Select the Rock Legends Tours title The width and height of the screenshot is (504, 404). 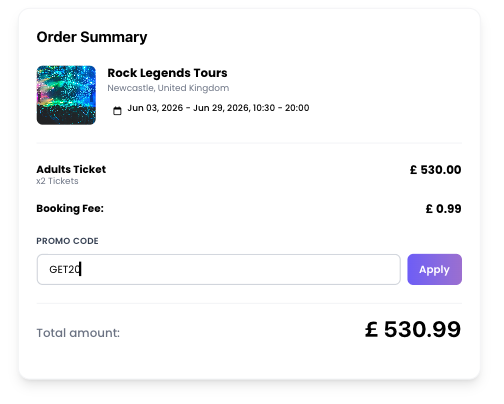tap(167, 73)
